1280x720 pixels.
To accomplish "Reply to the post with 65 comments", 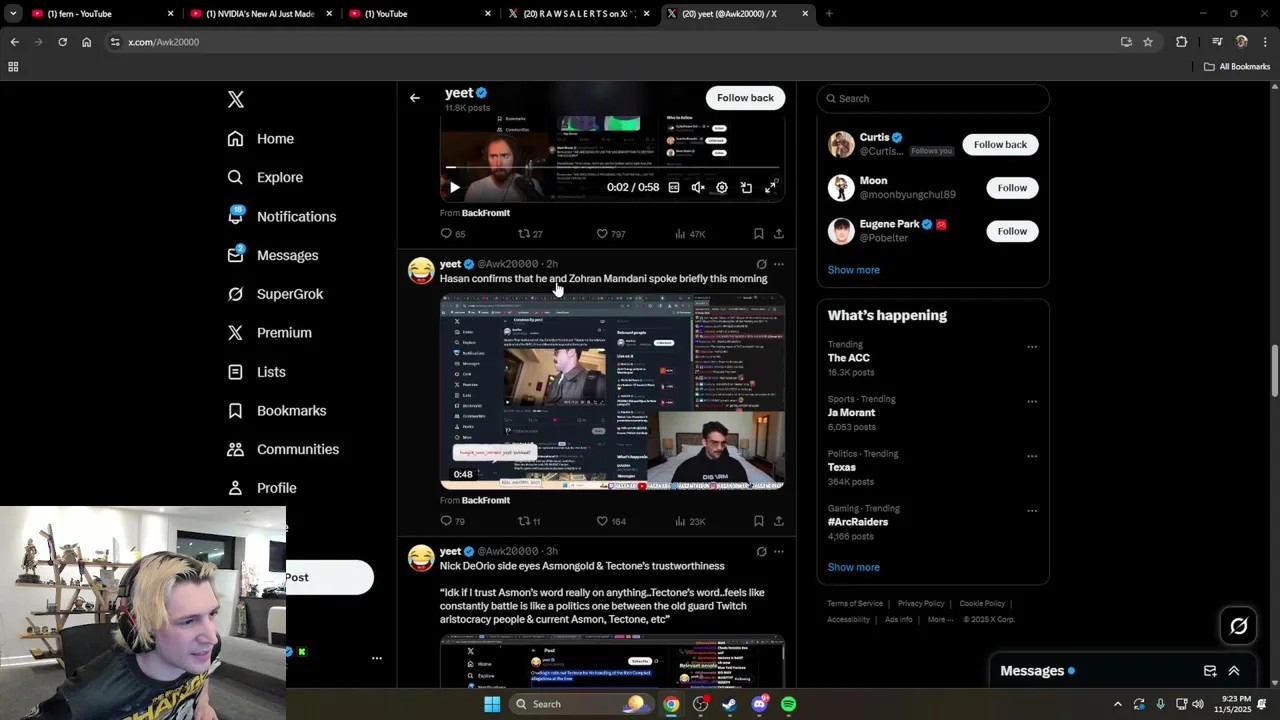I will tap(453, 234).
